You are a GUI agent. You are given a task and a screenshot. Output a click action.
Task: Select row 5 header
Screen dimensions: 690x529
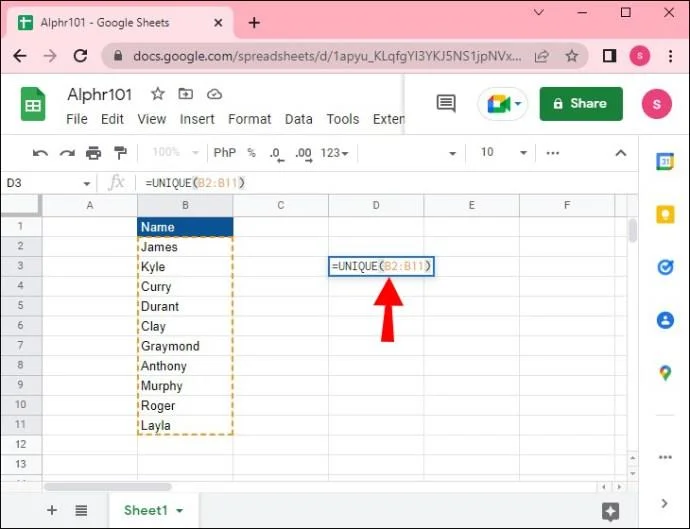click(21, 305)
